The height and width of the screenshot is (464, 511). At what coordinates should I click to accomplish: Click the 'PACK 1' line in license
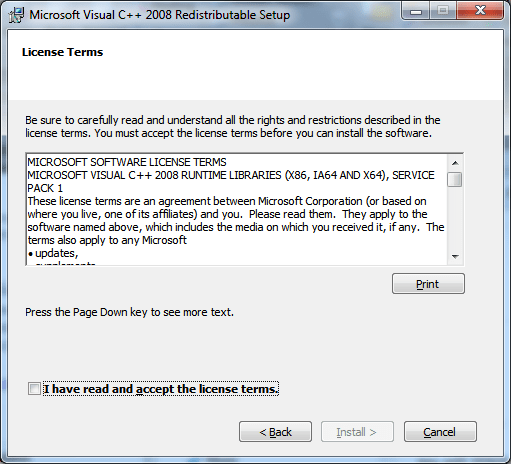tap(45, 188)
